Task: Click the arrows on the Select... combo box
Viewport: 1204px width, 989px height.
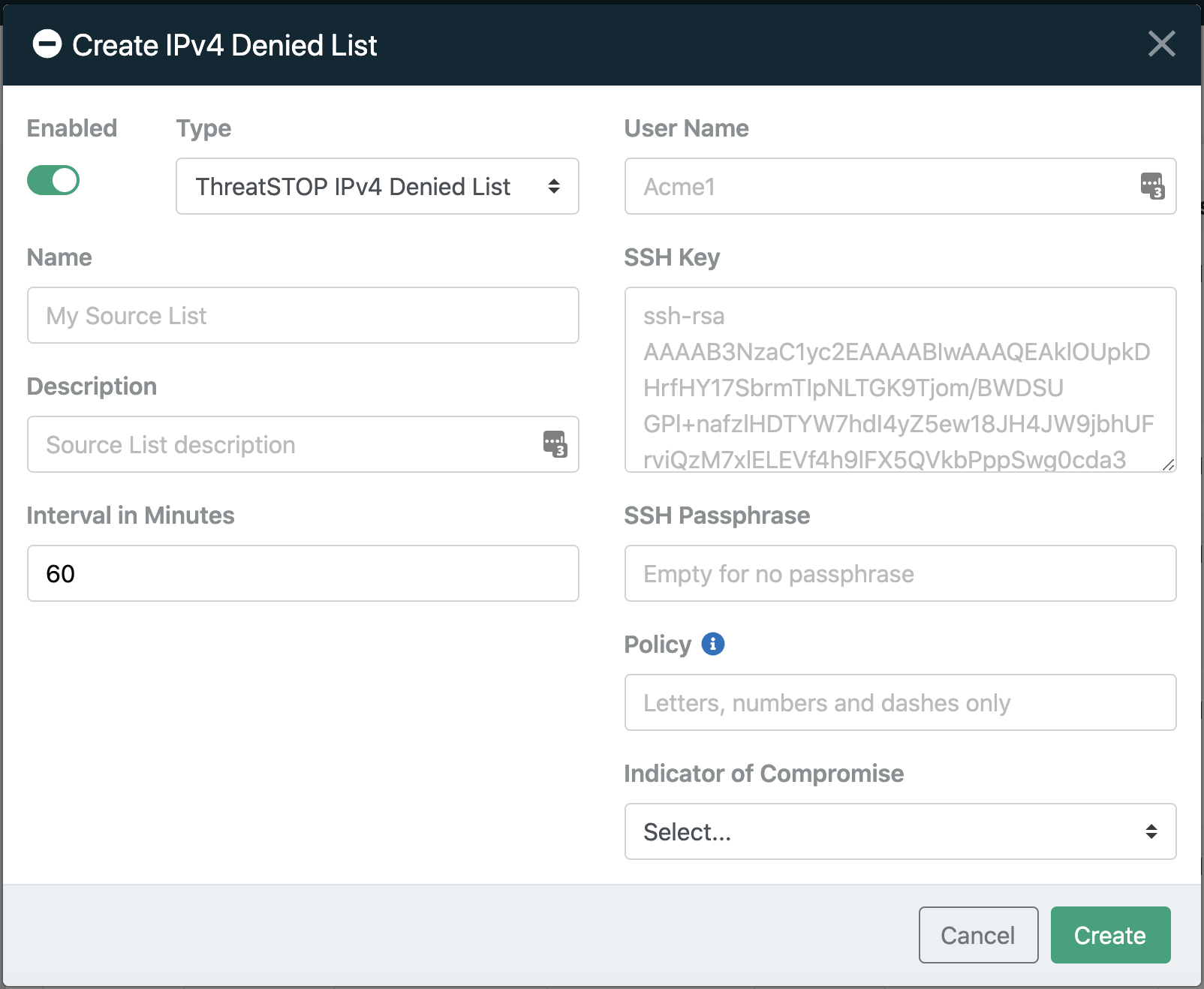Action: coord(1151,831)
